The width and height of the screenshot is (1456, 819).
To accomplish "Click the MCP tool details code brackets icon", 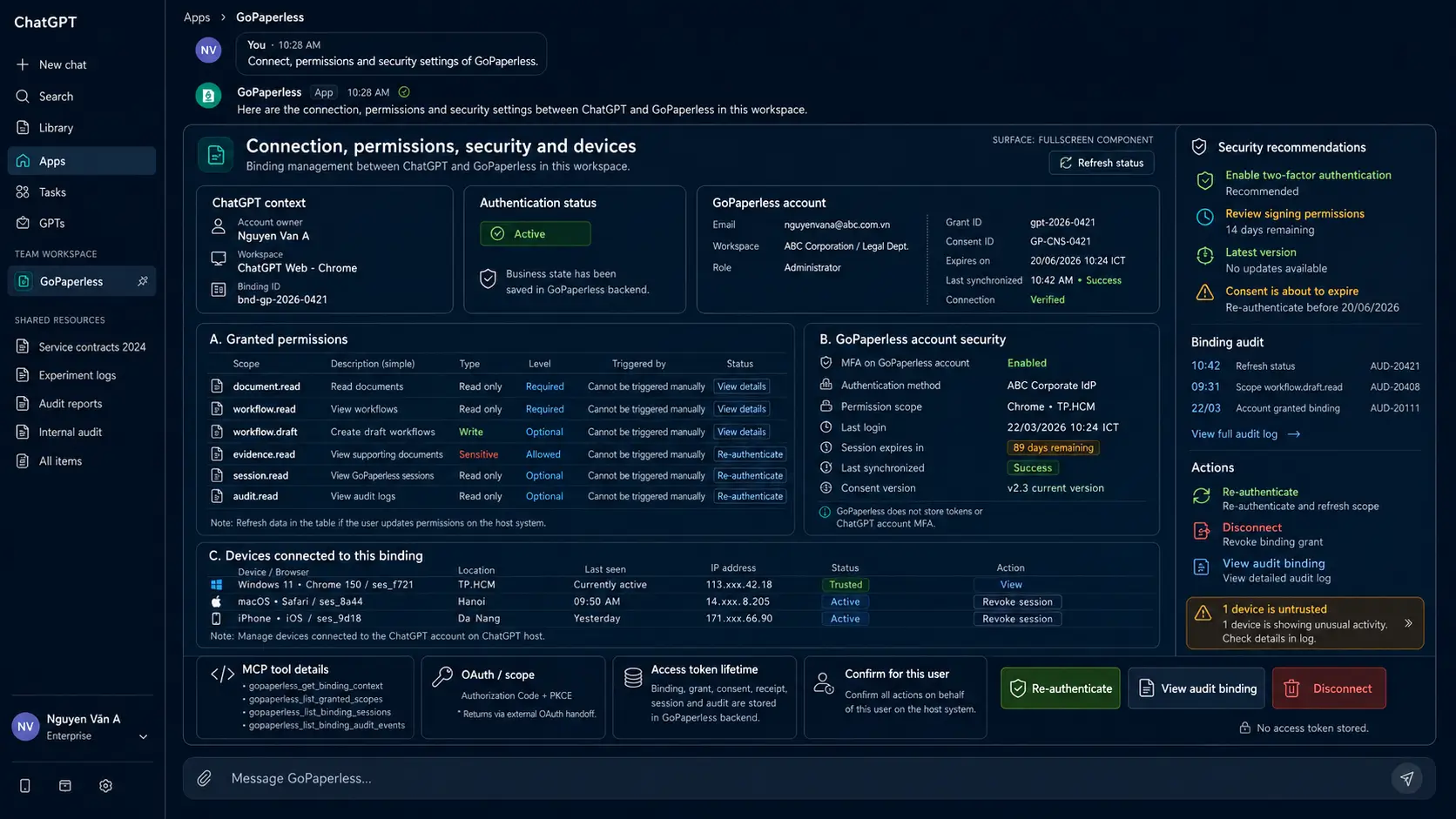I will pyautogui.click(x=223, y=675).
